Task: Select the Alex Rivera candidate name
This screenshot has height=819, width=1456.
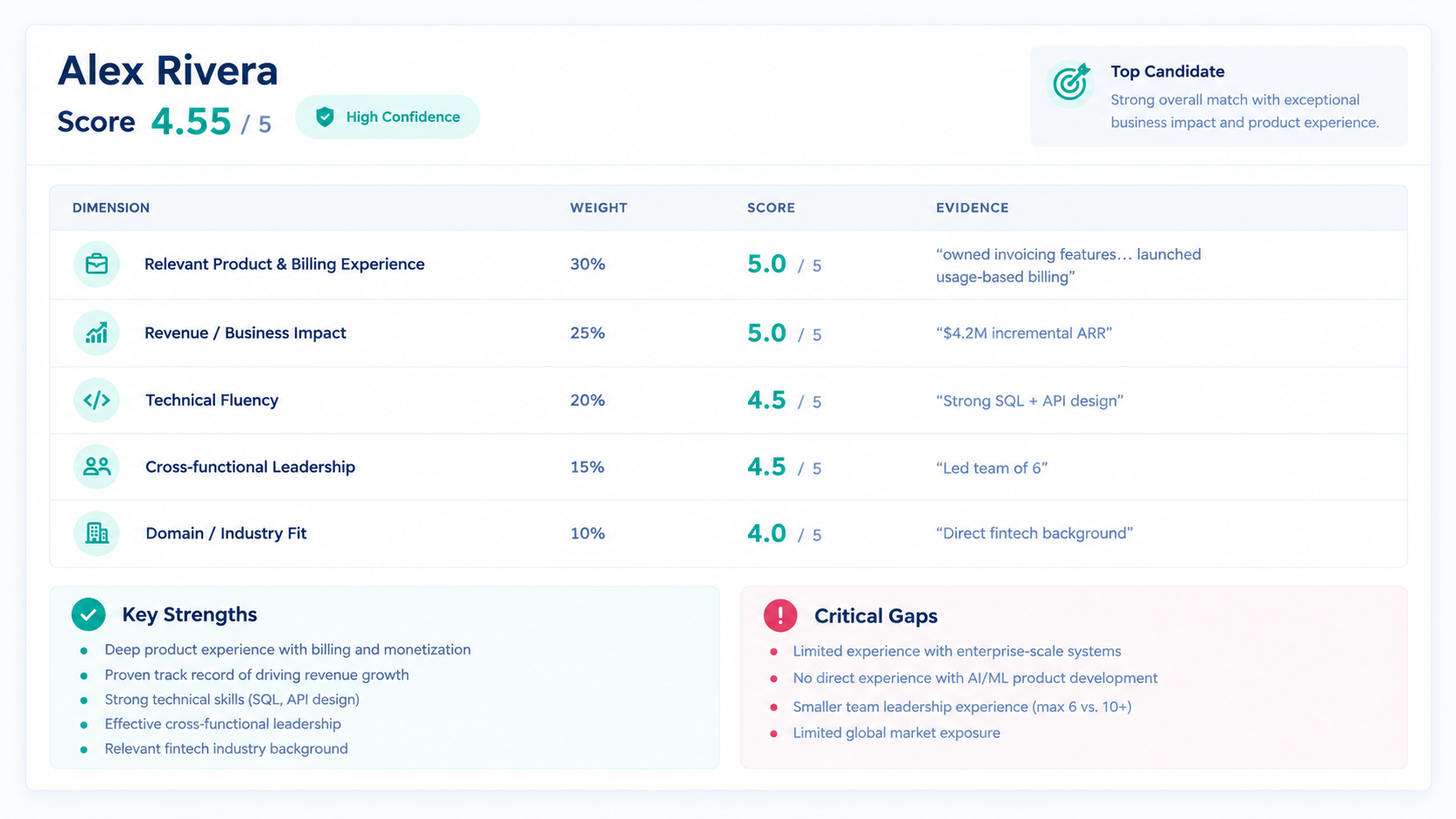Action: 168,70
